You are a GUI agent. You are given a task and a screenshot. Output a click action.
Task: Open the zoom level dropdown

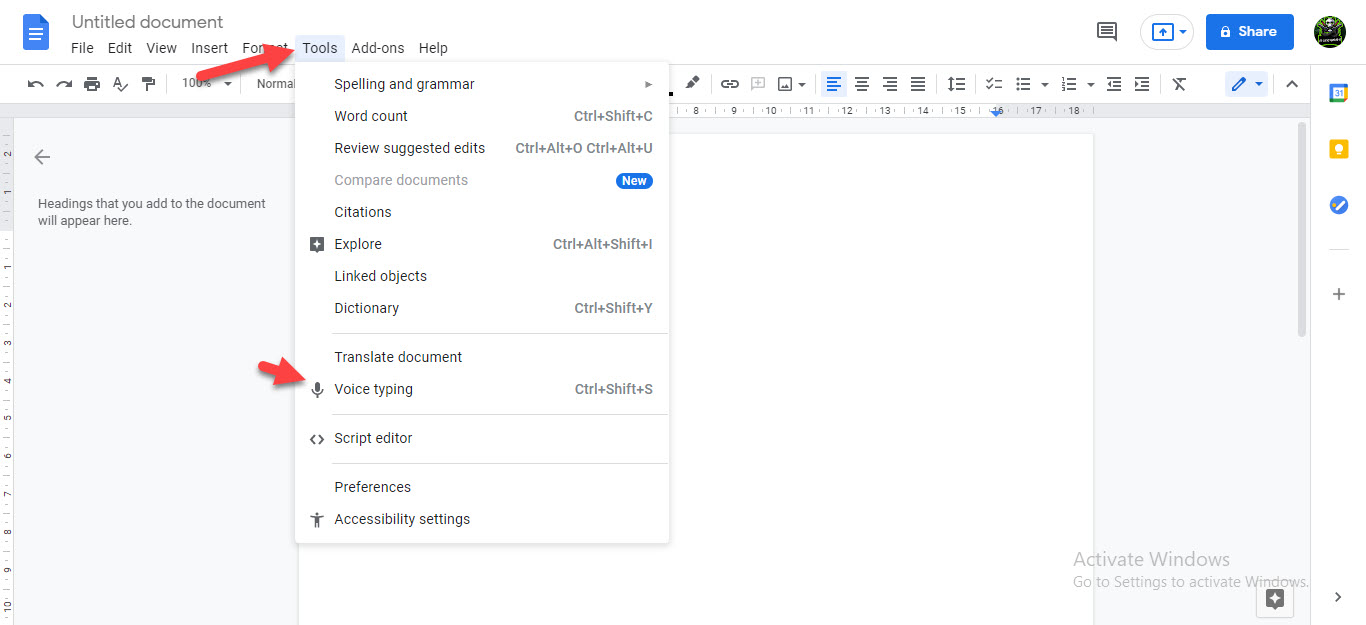(207, 84)
